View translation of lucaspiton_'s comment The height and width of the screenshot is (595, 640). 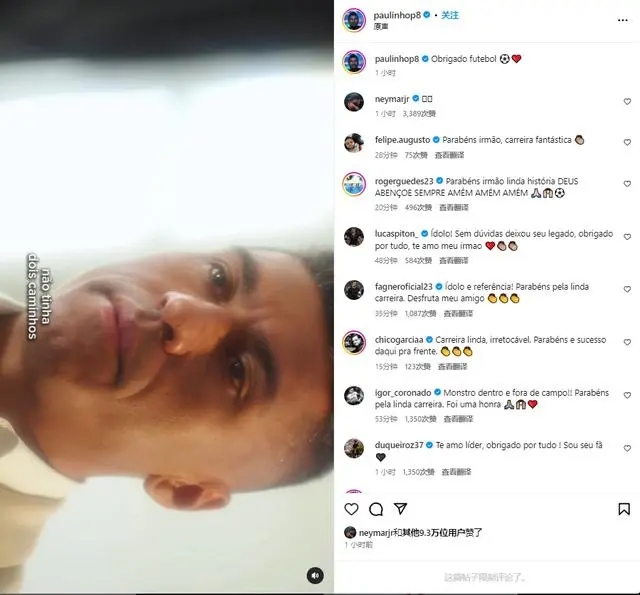pyautogui.click(x=453, y=260)
